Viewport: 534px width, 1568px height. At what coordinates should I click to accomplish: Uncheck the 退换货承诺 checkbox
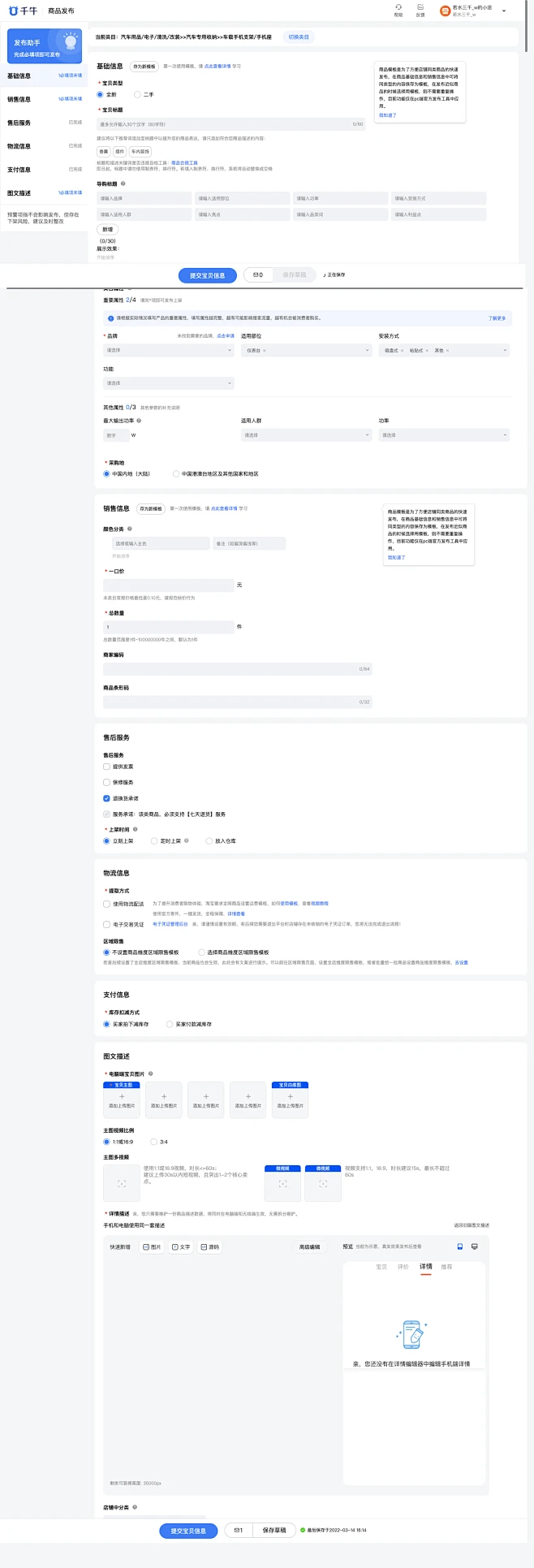tap(106, 798)
